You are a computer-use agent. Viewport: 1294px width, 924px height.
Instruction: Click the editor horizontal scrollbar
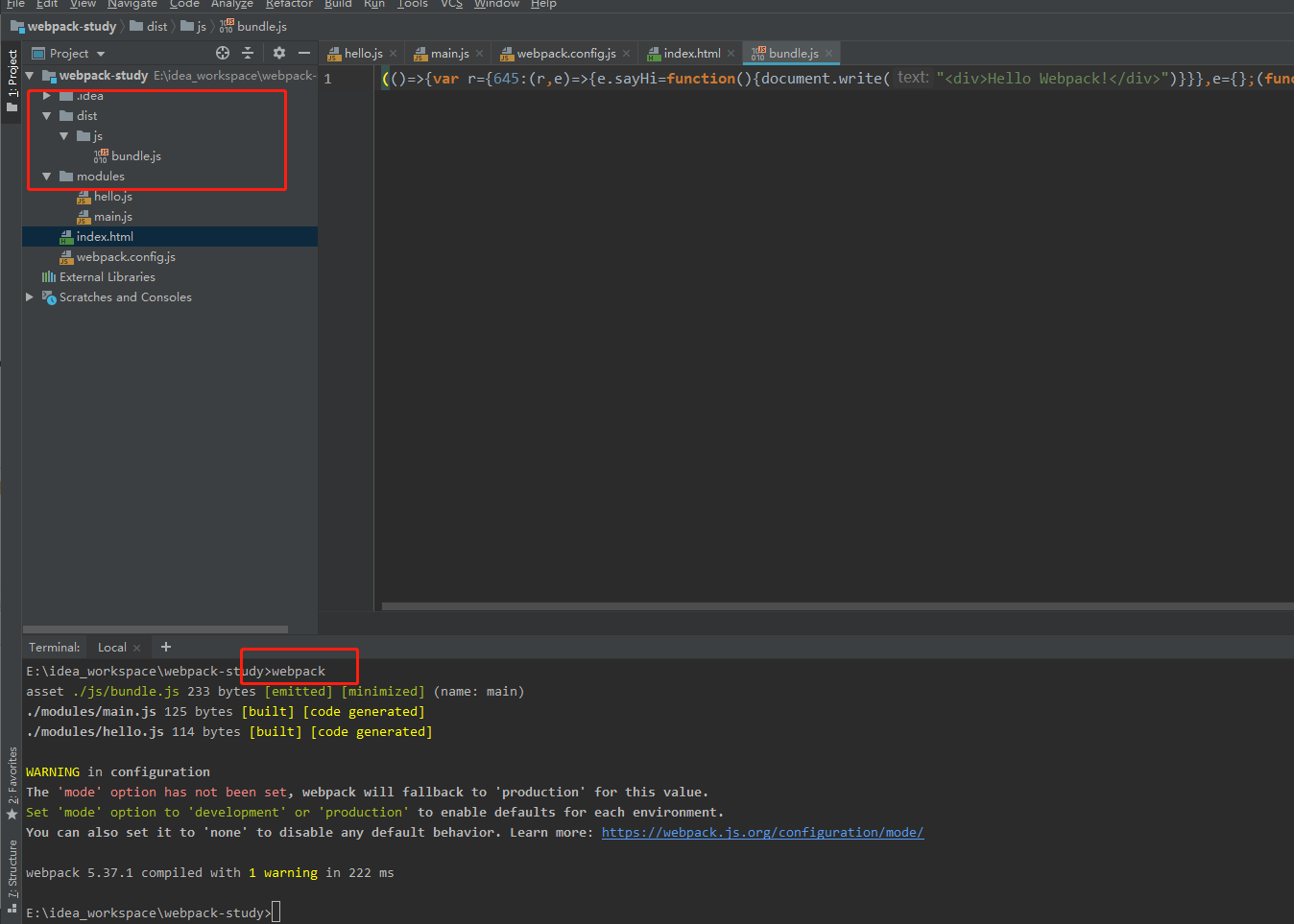click(x=837, y=606)
